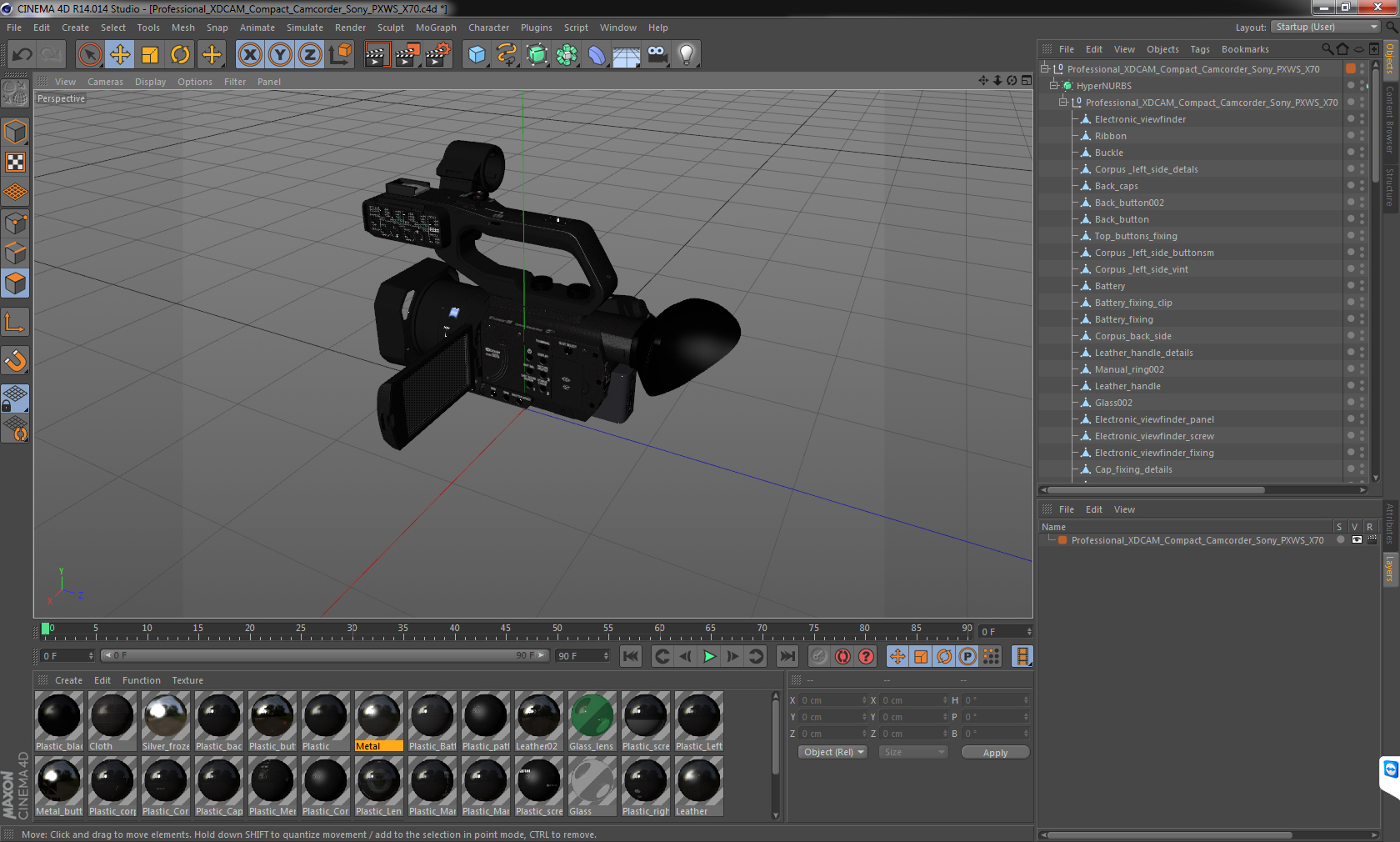This screenshot has height=842, width=1400.
Task: Add a camera object
Action: tap(657, 55)
